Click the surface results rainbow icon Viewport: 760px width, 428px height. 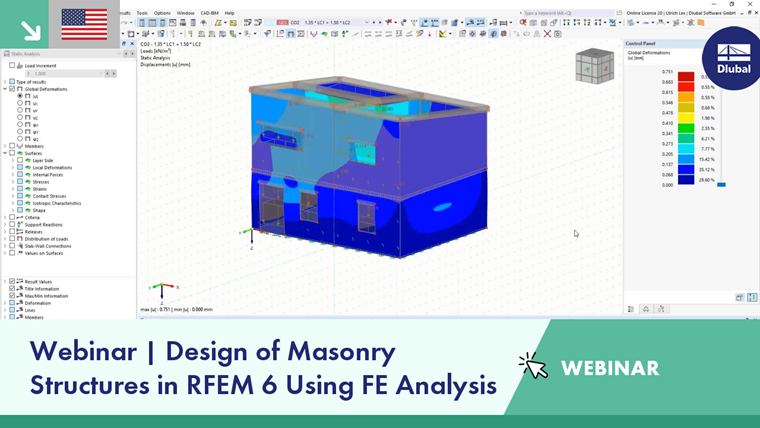pyautogui.click(x=324, y=34)
